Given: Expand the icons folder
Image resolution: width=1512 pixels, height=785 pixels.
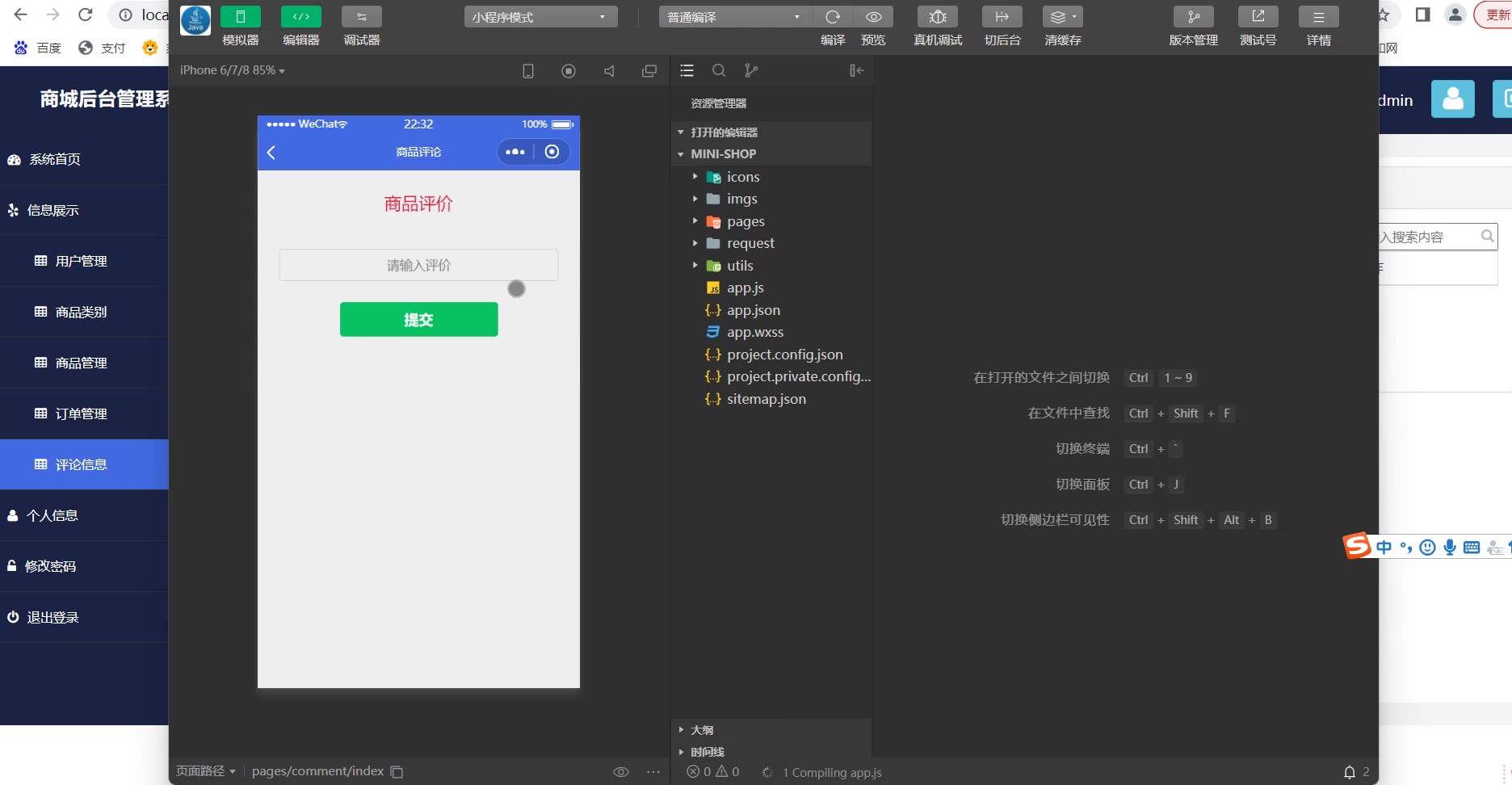Looking at the screenshot, I should tap(771, 177).
